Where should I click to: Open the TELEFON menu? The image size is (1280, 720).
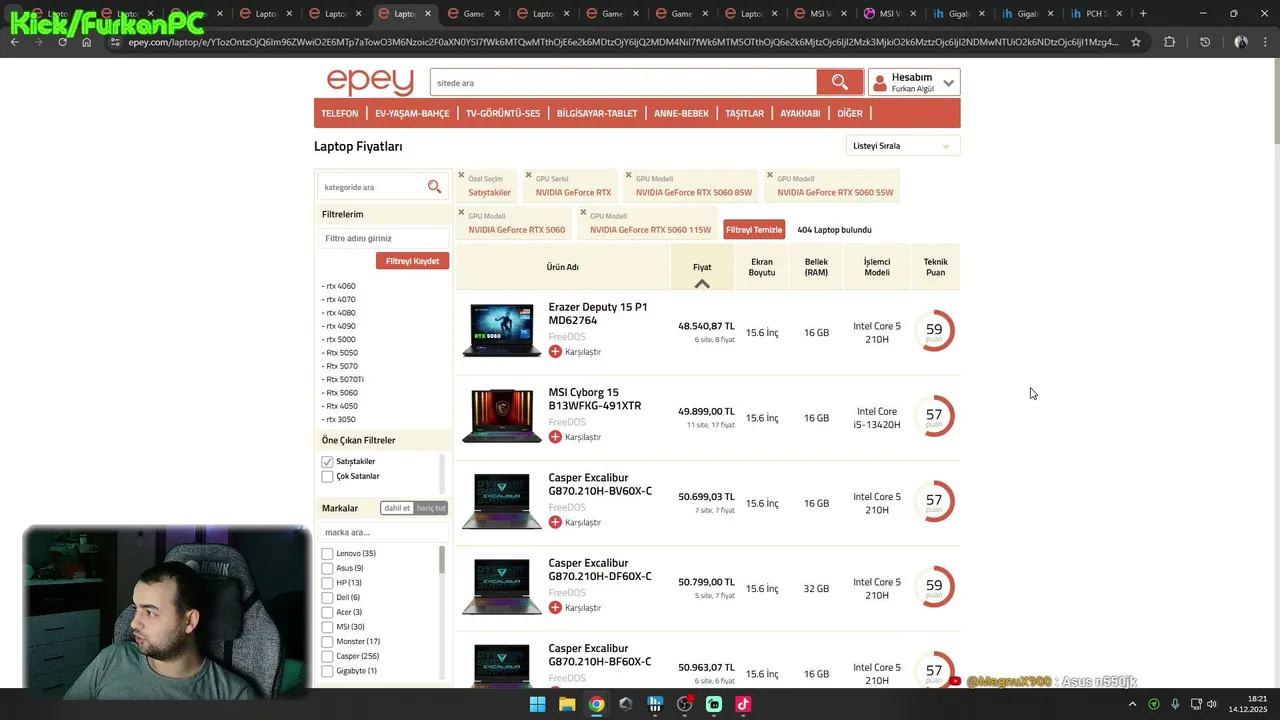click(339, 113)
